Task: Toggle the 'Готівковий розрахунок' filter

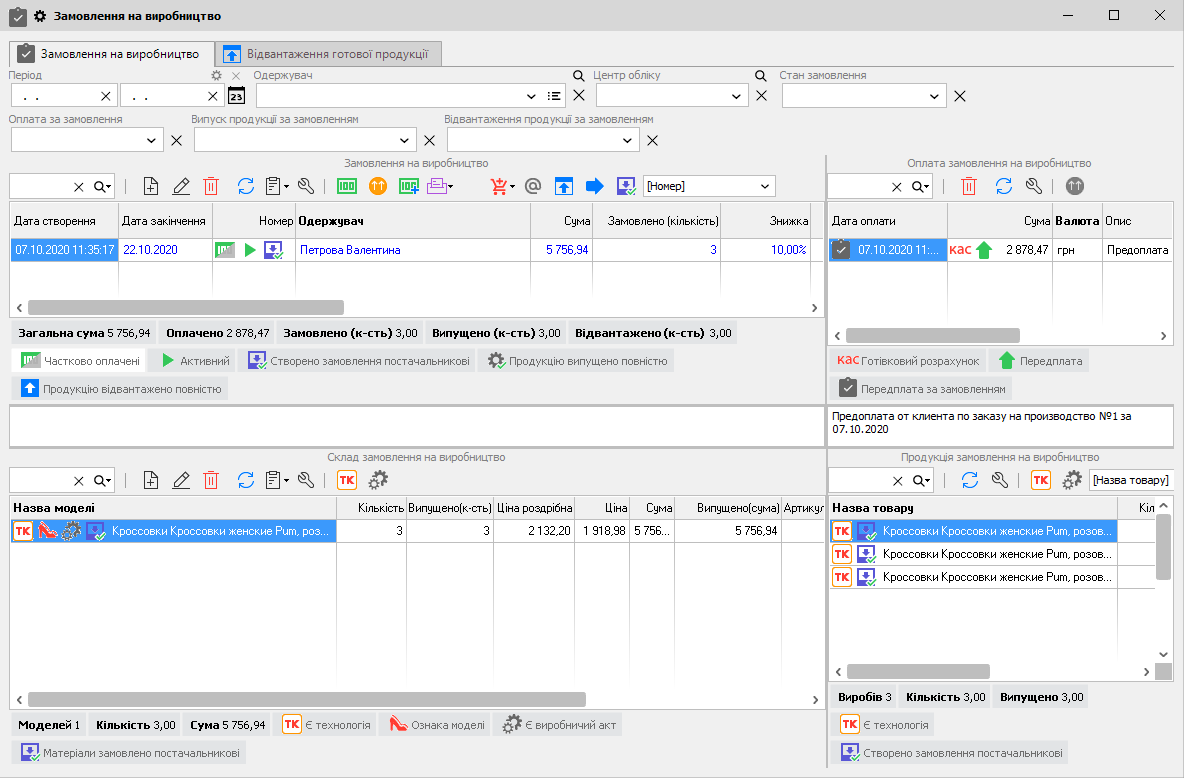Action: 908,360
